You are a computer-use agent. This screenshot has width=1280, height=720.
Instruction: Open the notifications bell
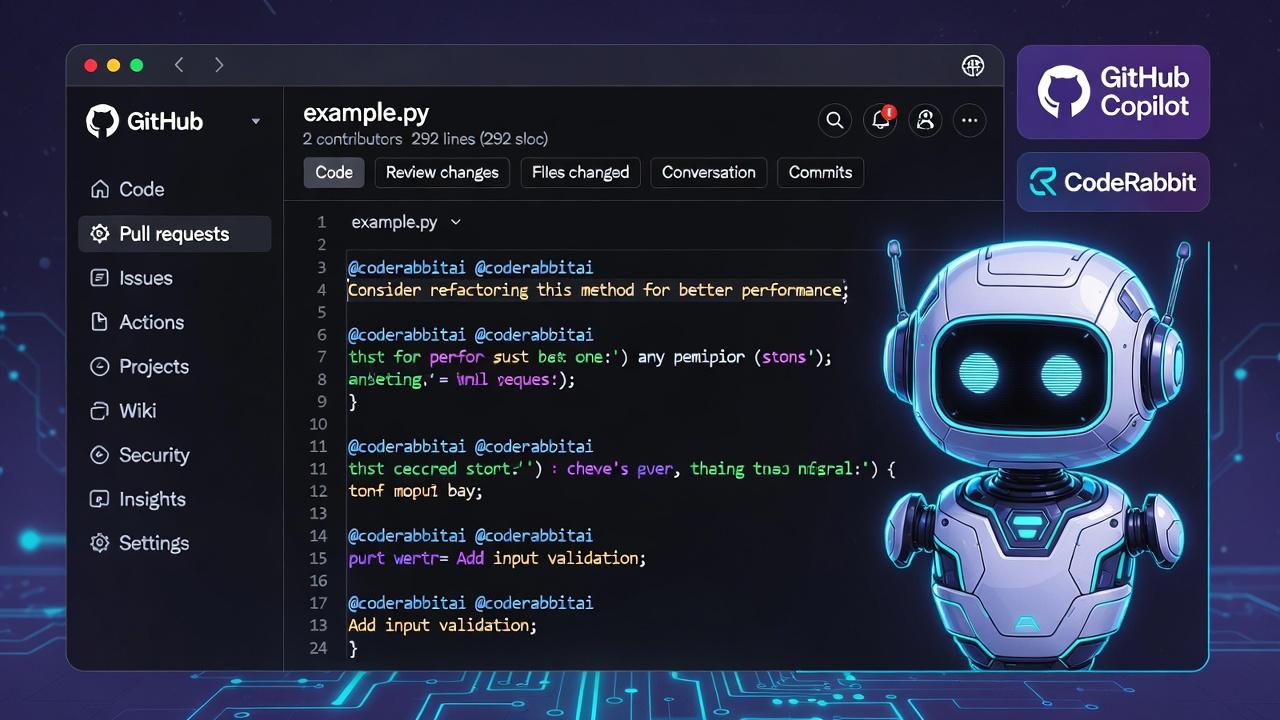(x=880, y=120)
